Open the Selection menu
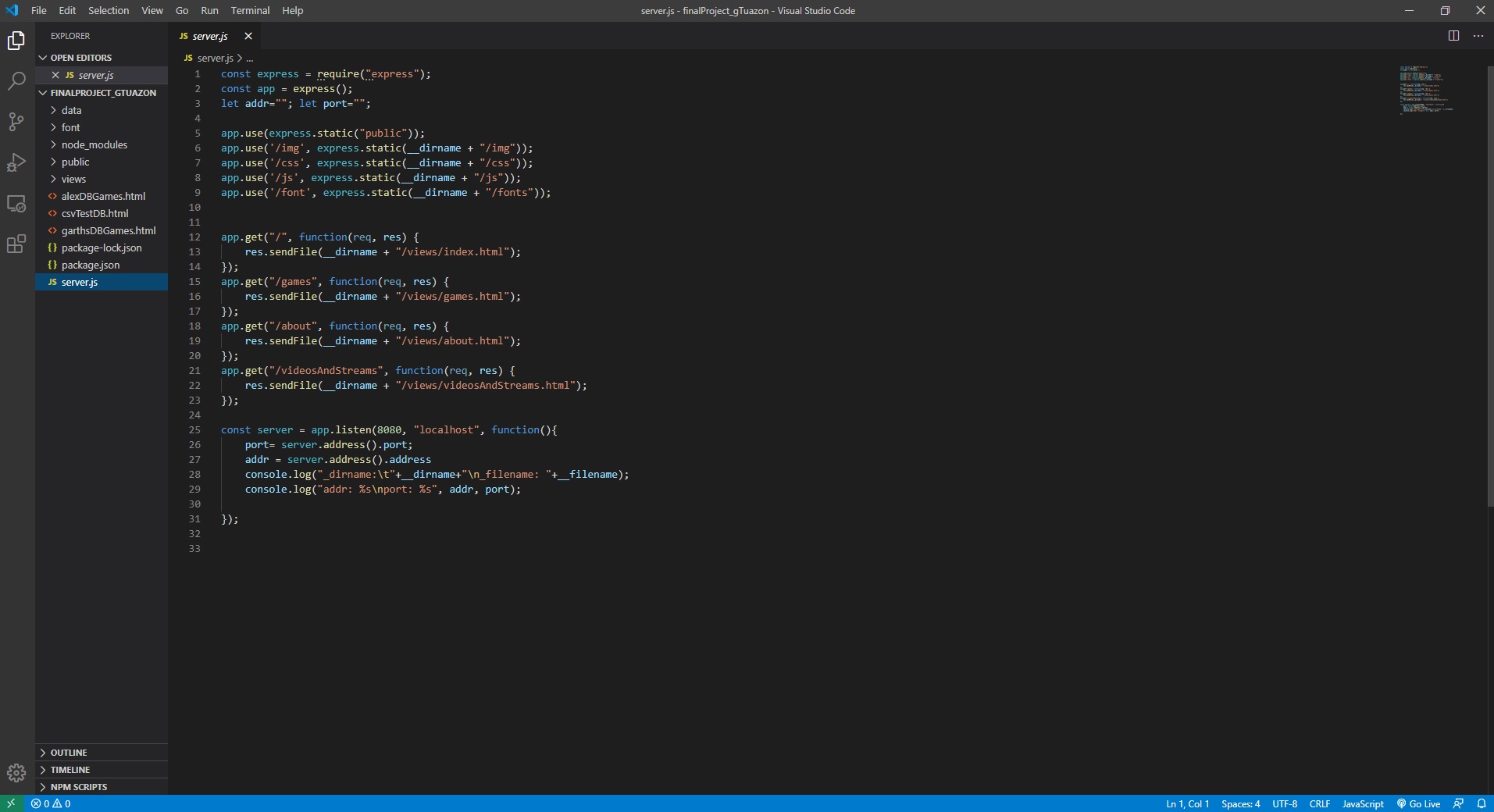This screenshot has height=812, width=1494. [109, 10]
